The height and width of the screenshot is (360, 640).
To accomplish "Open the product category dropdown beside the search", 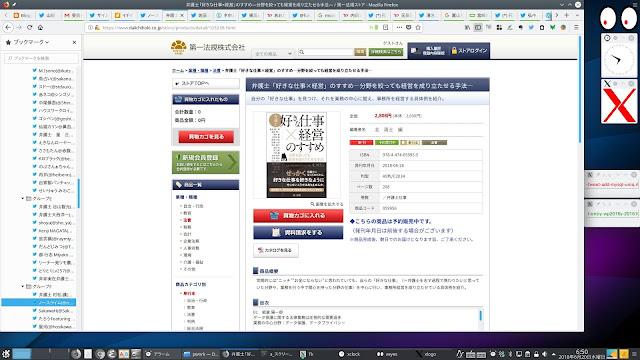I will (x=273, y=53).
